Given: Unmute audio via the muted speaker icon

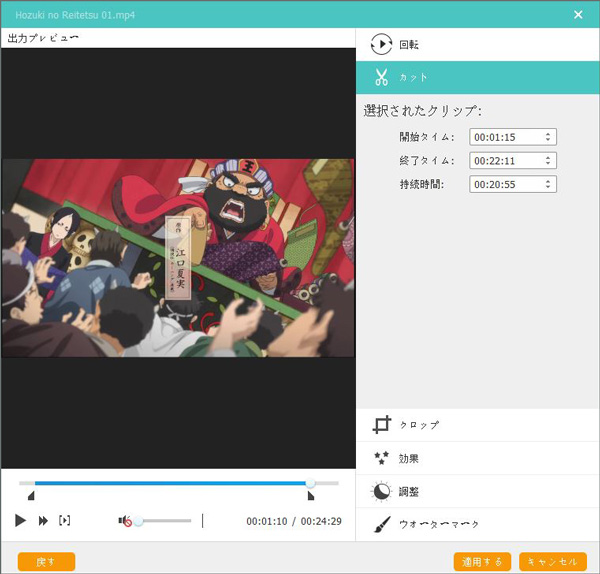Looking at the screenshot, I should (125, 521).
